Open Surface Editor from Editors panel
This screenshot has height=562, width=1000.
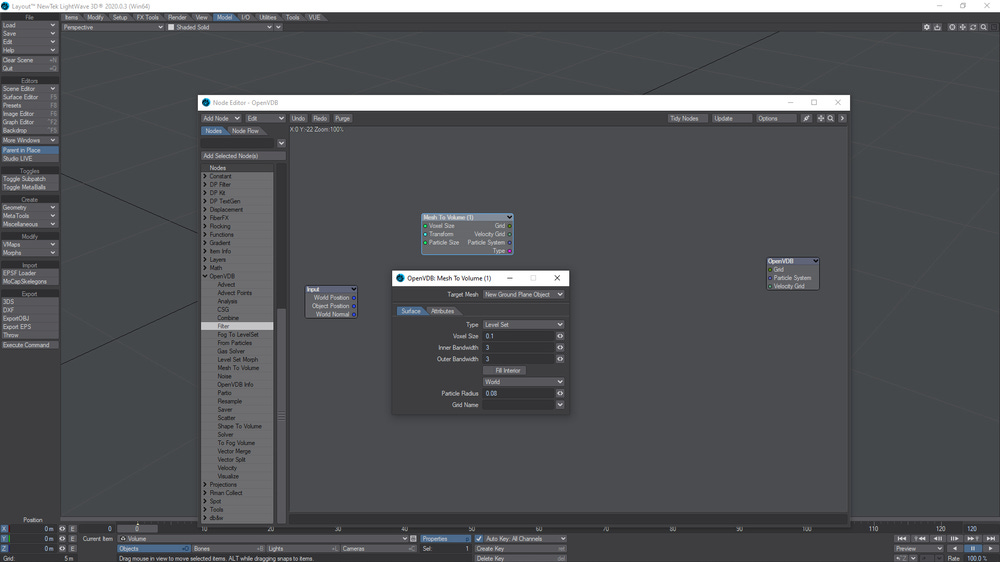(x=29, y=98)
